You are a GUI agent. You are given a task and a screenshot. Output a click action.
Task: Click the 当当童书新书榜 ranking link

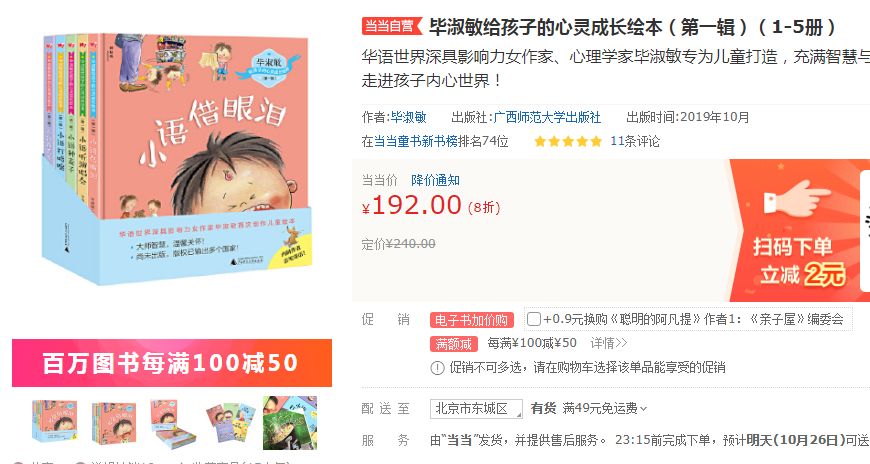[x=411, y=141]
